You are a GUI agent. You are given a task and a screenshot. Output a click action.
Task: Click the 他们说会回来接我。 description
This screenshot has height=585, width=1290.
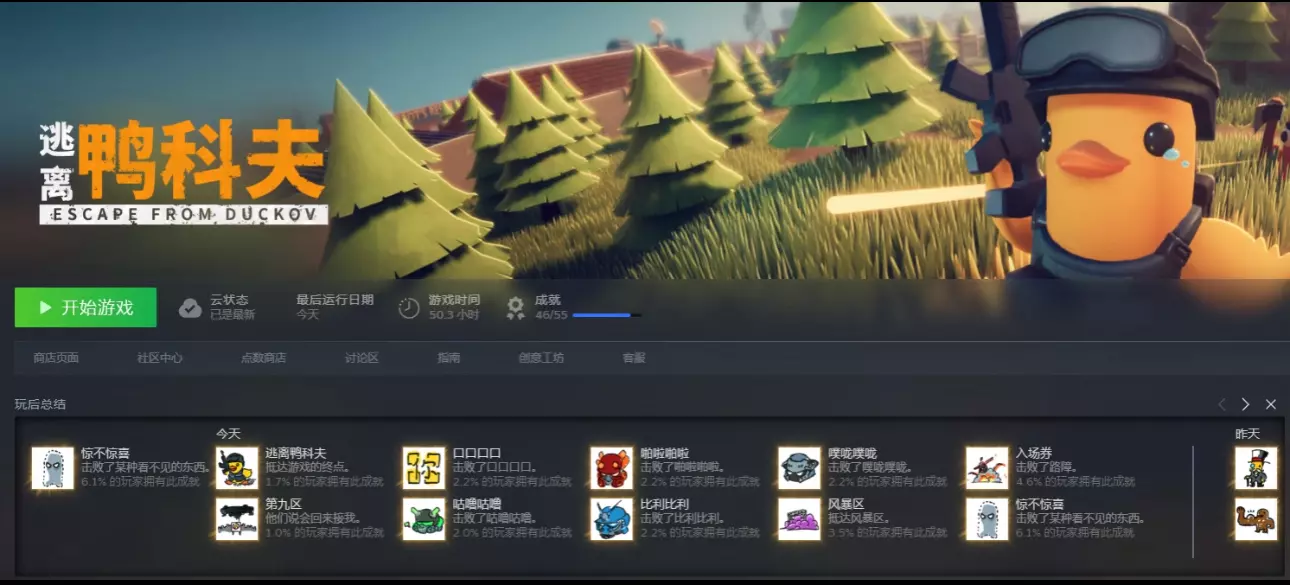(x=312, y=518)
